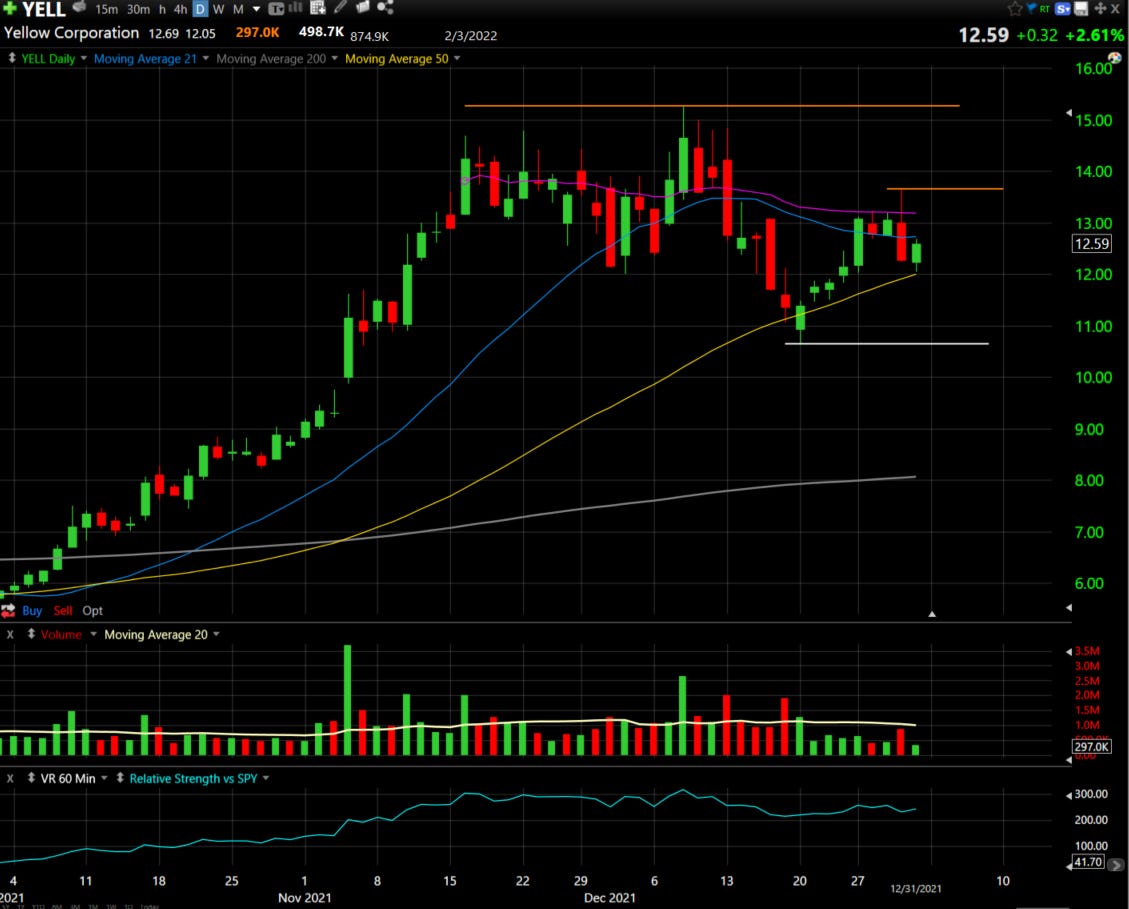
Task: Click the move-window cross arrows icon
Action: pos(1099,9)
